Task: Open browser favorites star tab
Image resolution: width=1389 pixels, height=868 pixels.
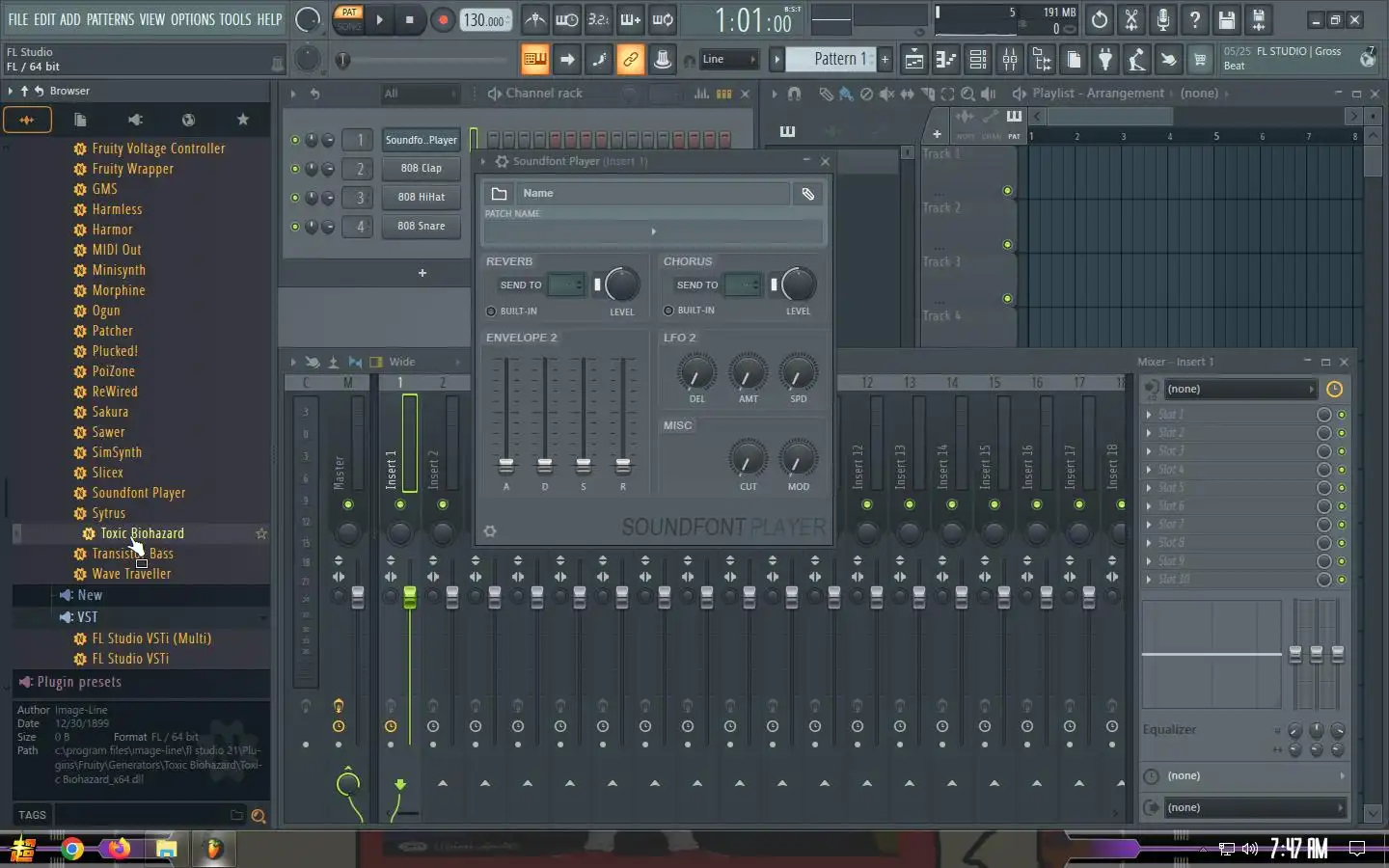Action: coord(243,120)
